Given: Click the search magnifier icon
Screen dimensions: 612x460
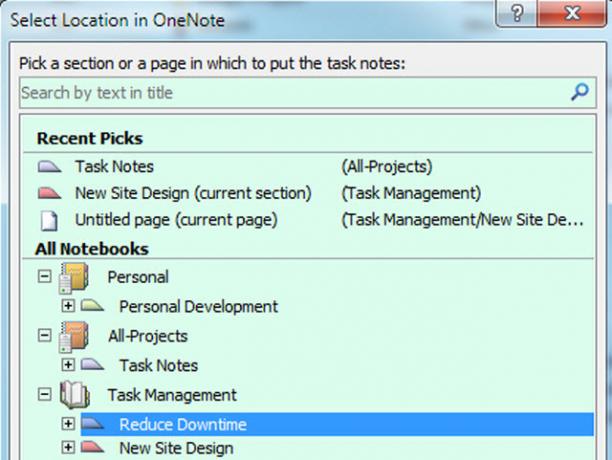Looking at the screenshot, I should 580,92.
